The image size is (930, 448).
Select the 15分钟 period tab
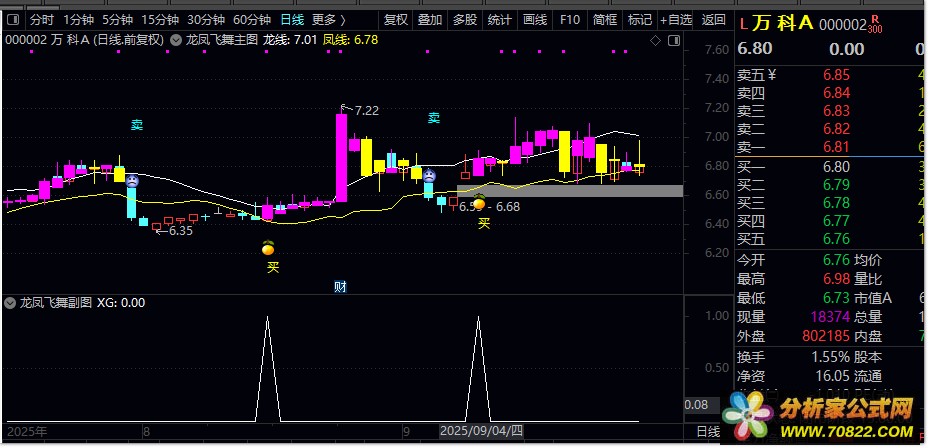(x=160, y=20)
